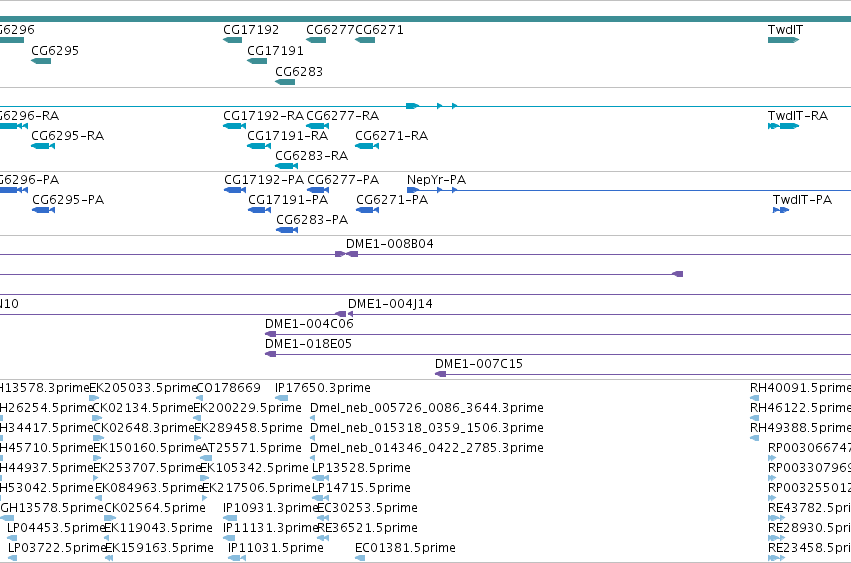Click the CG6271 gene feature arrow
The width and height of the screenshot is (851, 563).
(365, 40)
